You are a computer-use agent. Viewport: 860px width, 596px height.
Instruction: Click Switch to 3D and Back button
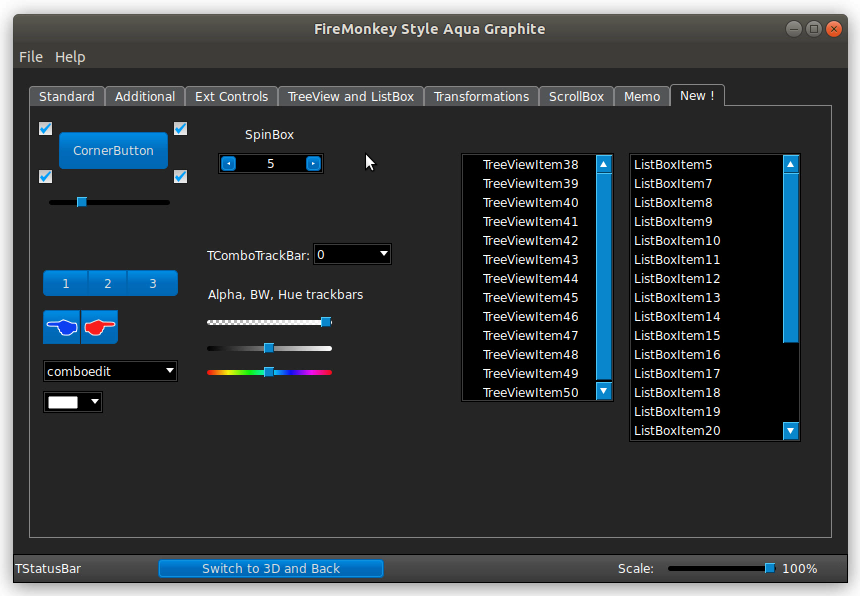pyautogui.click(x=271, y=569)
